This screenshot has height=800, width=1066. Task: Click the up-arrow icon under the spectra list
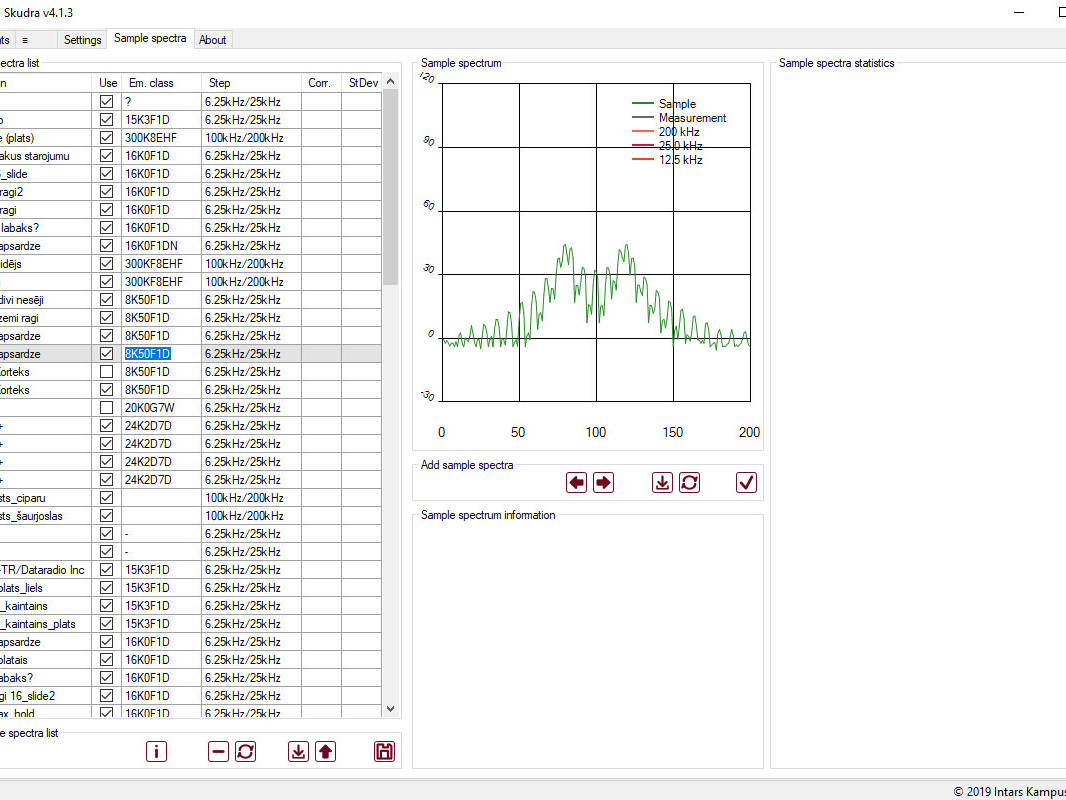[x=325, y=751]
